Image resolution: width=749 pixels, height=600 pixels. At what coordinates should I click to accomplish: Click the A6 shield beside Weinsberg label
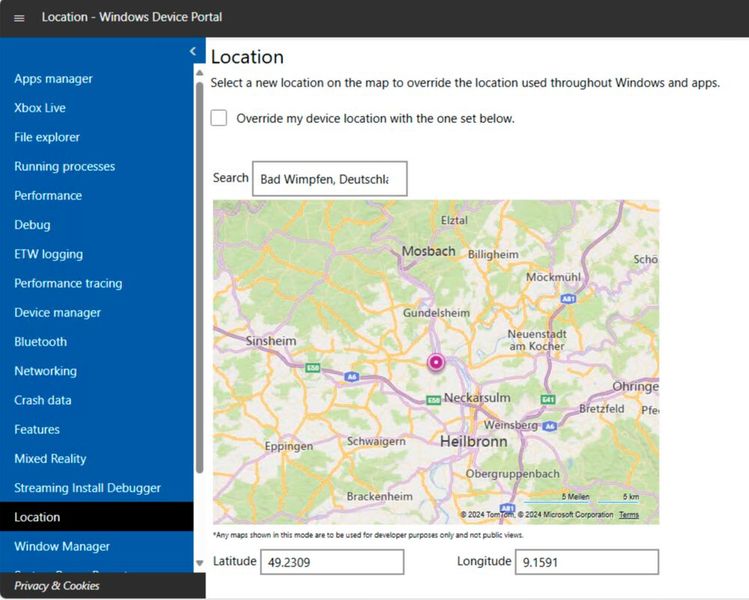coord(550,426)
